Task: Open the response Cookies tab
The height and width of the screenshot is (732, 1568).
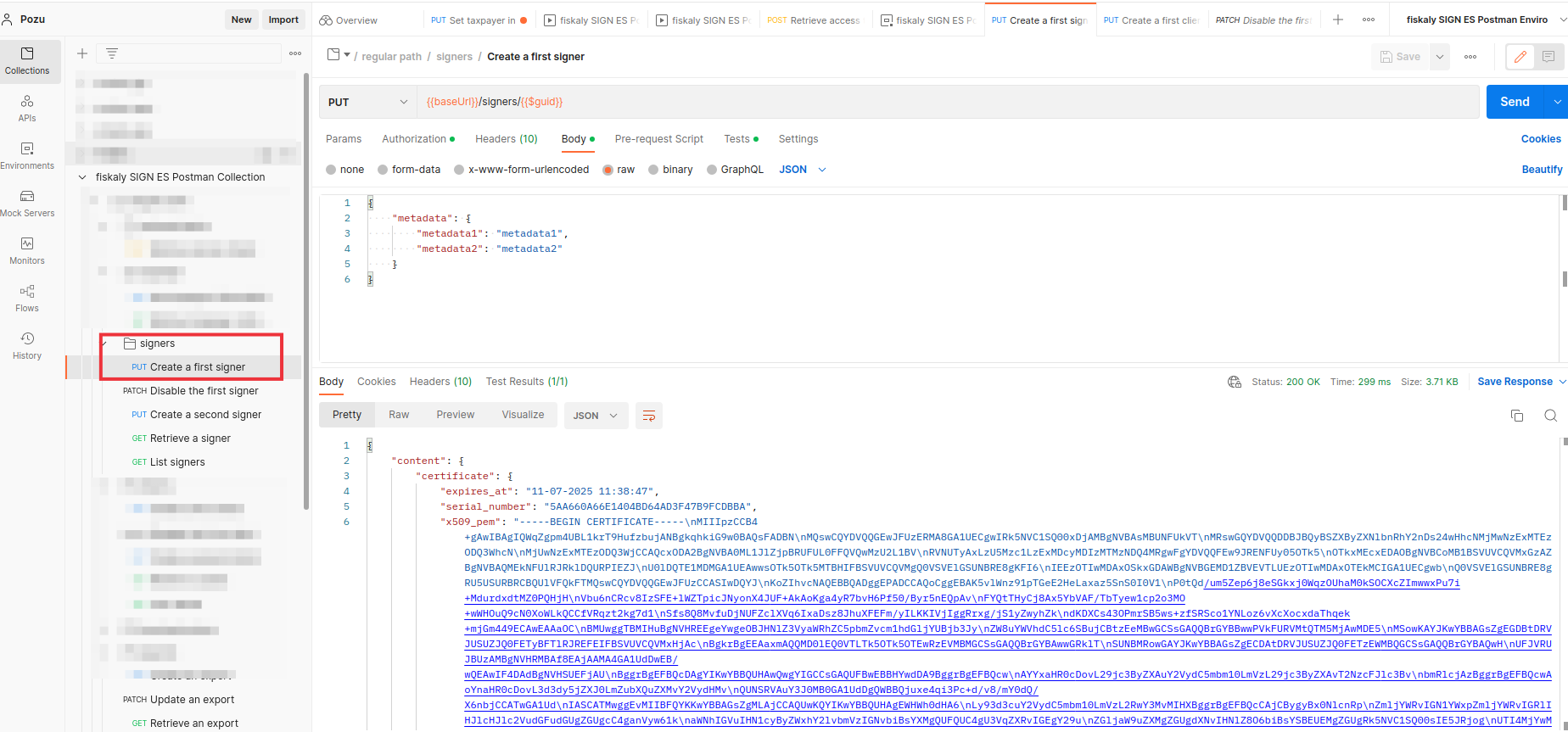Action: coord(377,382)
